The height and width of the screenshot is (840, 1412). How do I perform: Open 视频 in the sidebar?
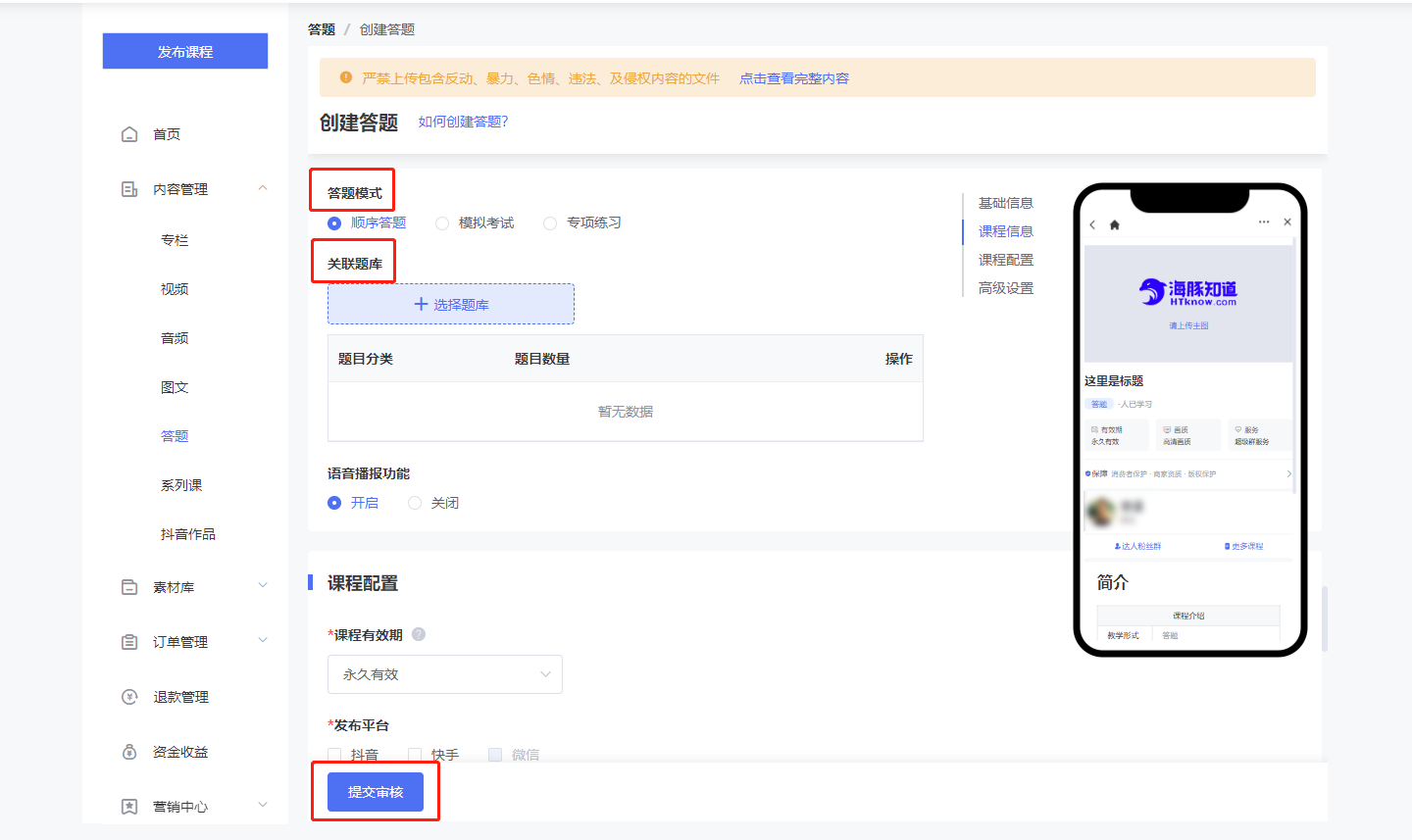pyautogui.click(x=175, y=289)
